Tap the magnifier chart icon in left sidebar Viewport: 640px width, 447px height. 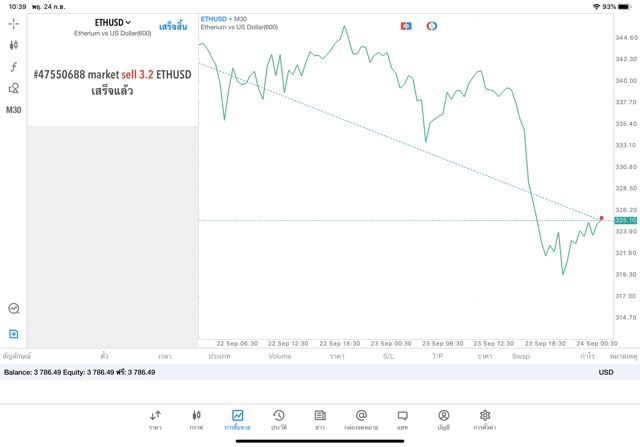pyautogui.click(x=13, y=309)
